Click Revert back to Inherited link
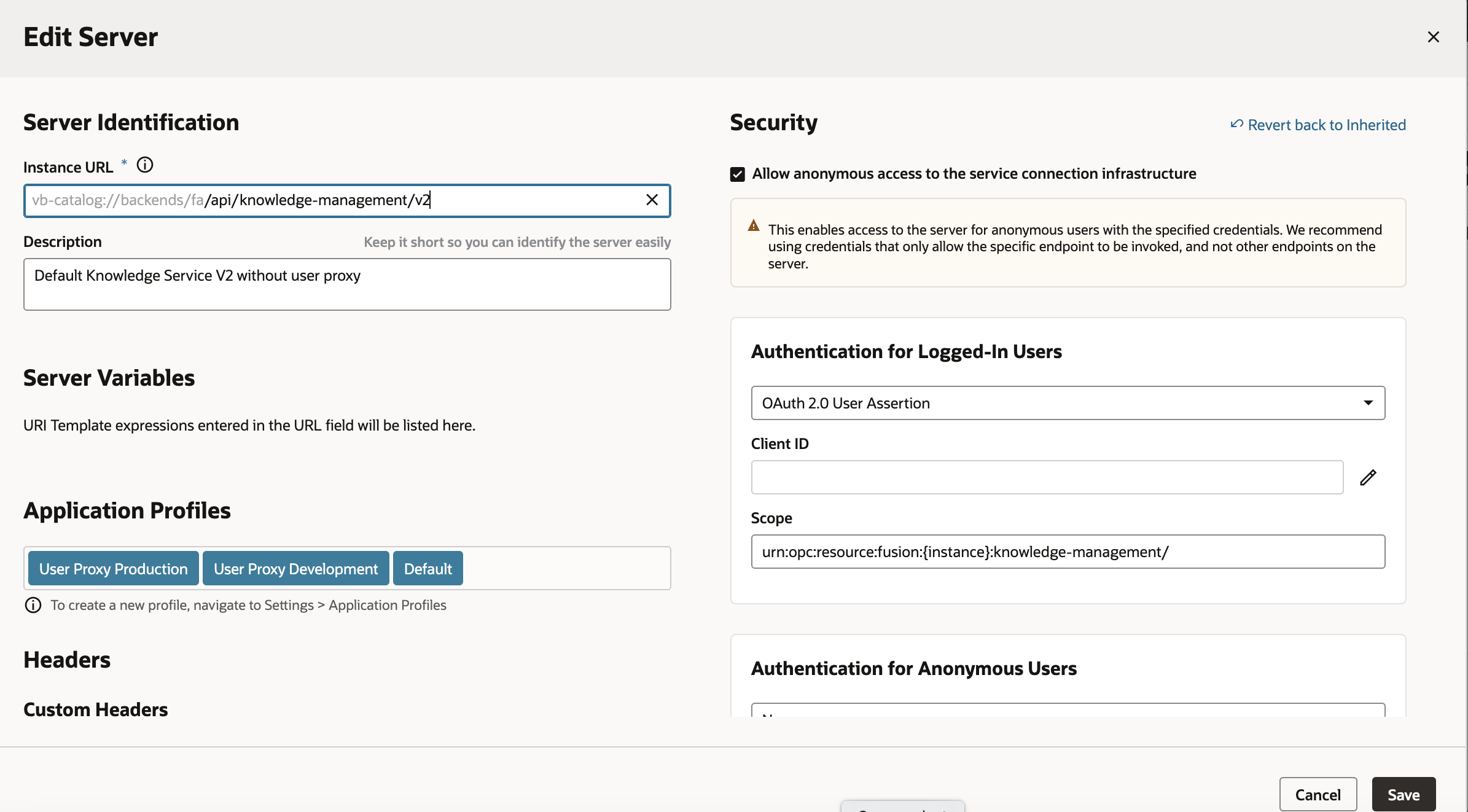 pos(1326,125)
